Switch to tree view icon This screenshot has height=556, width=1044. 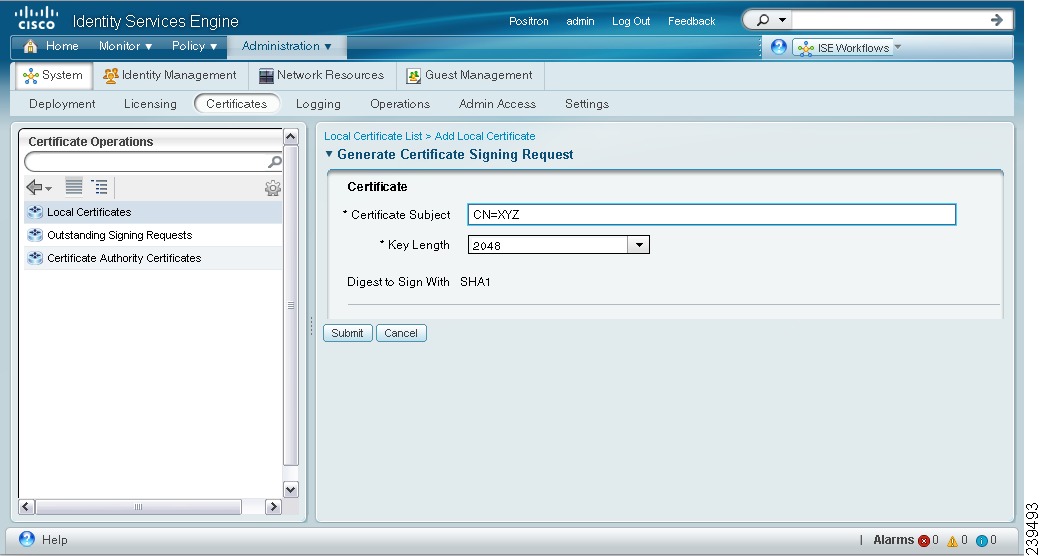click(99, 188)
